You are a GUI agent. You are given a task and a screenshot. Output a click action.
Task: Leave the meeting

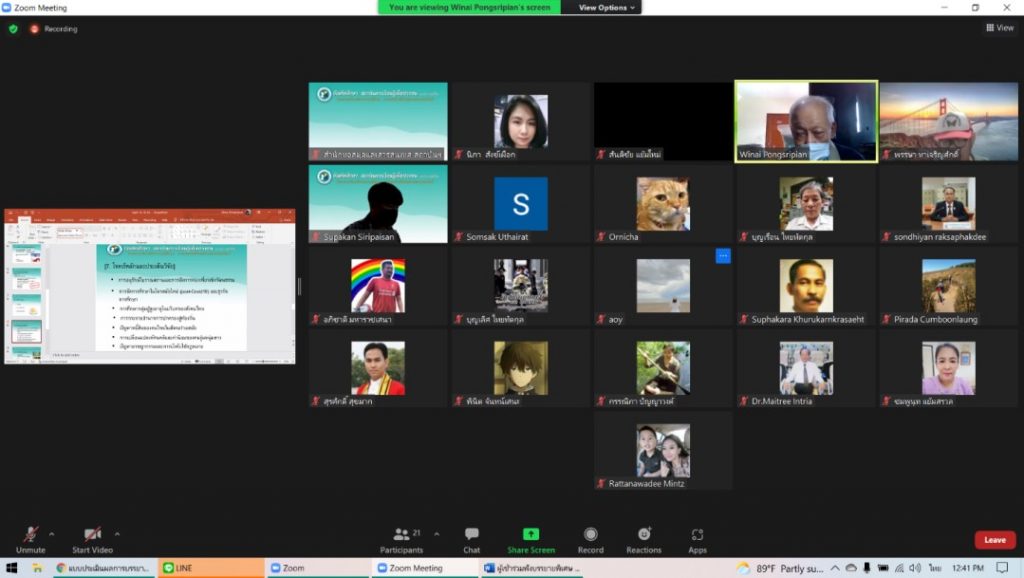point(994,540)
